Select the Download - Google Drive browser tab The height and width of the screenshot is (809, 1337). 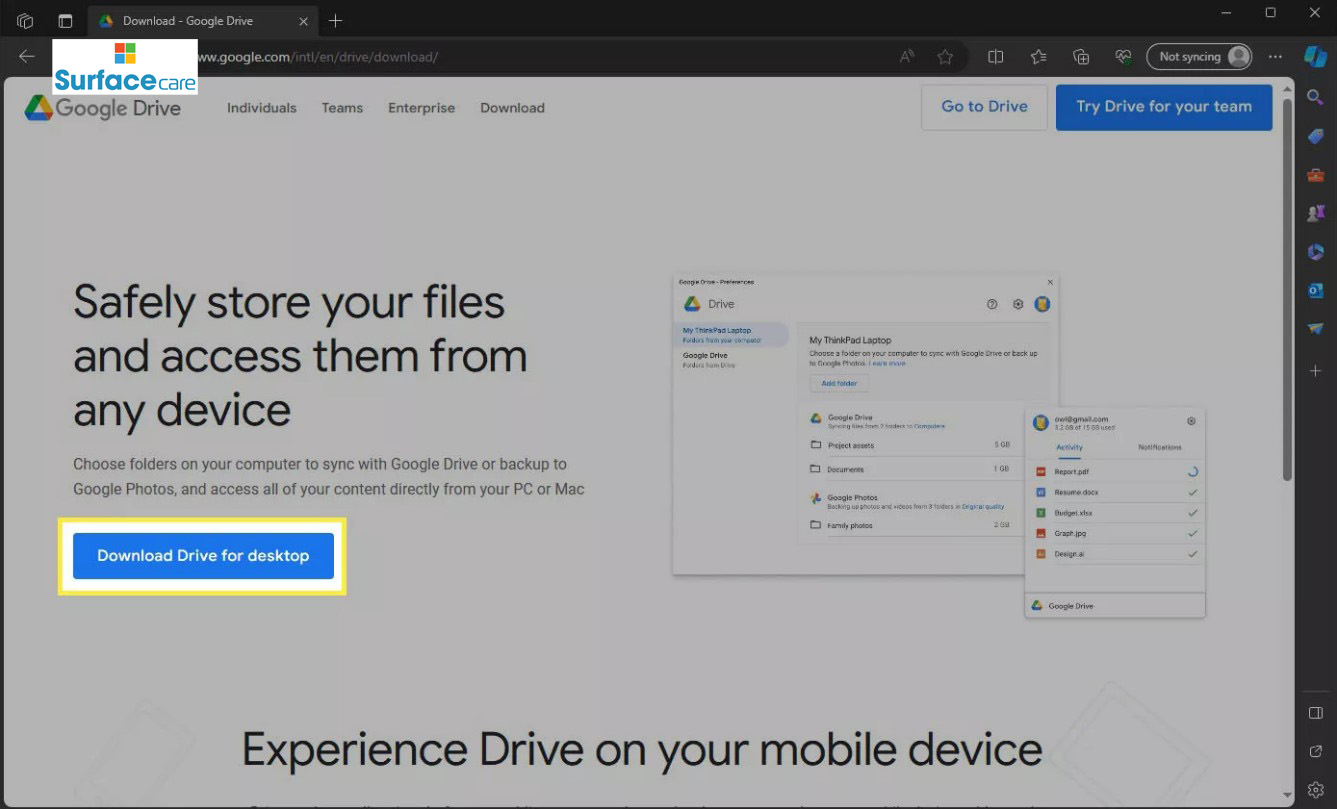point(201,20)
